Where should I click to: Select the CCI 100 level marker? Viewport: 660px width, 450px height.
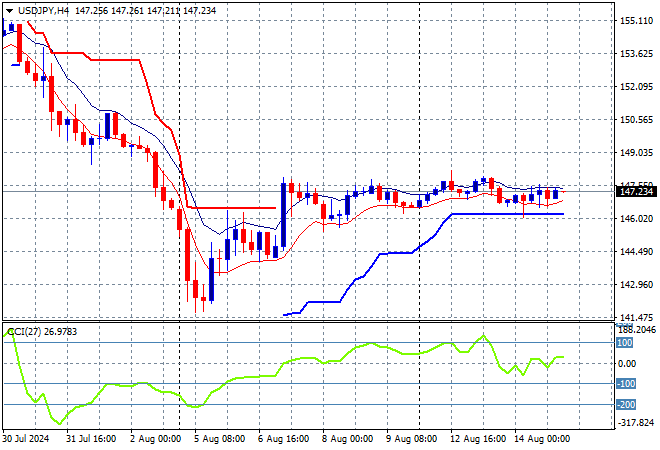click(625, 343)
